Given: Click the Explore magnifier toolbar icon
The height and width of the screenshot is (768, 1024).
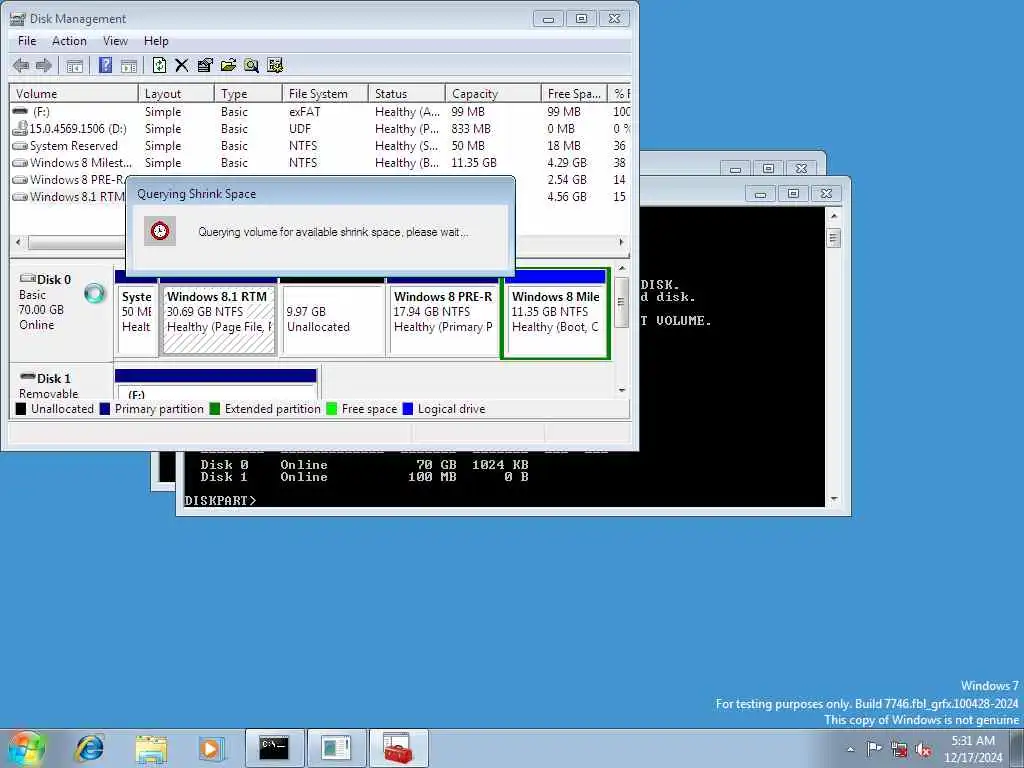Looking at the screenshot, I should (x=251, y=65).
